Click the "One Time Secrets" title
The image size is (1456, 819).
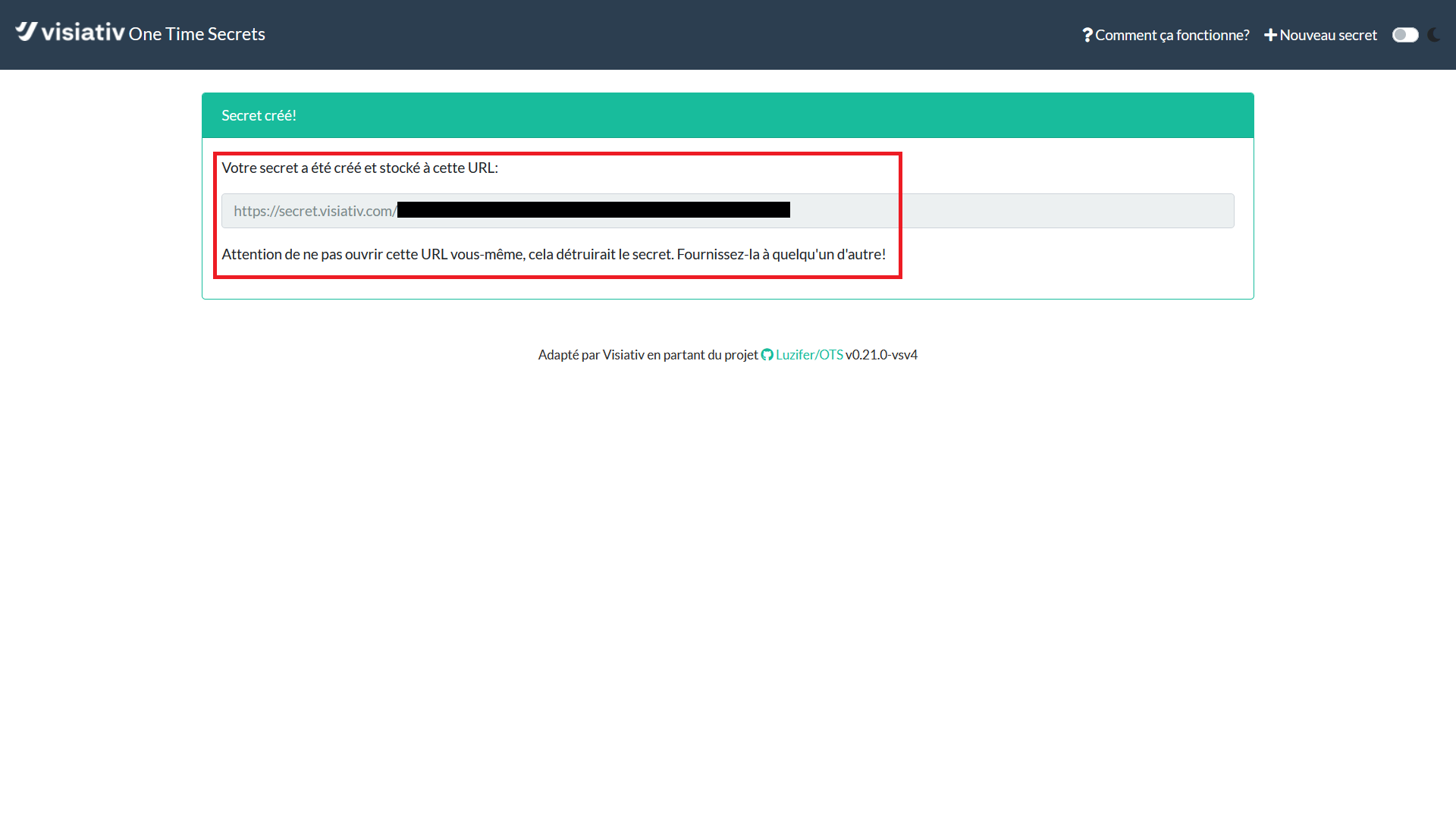[196, 34]
